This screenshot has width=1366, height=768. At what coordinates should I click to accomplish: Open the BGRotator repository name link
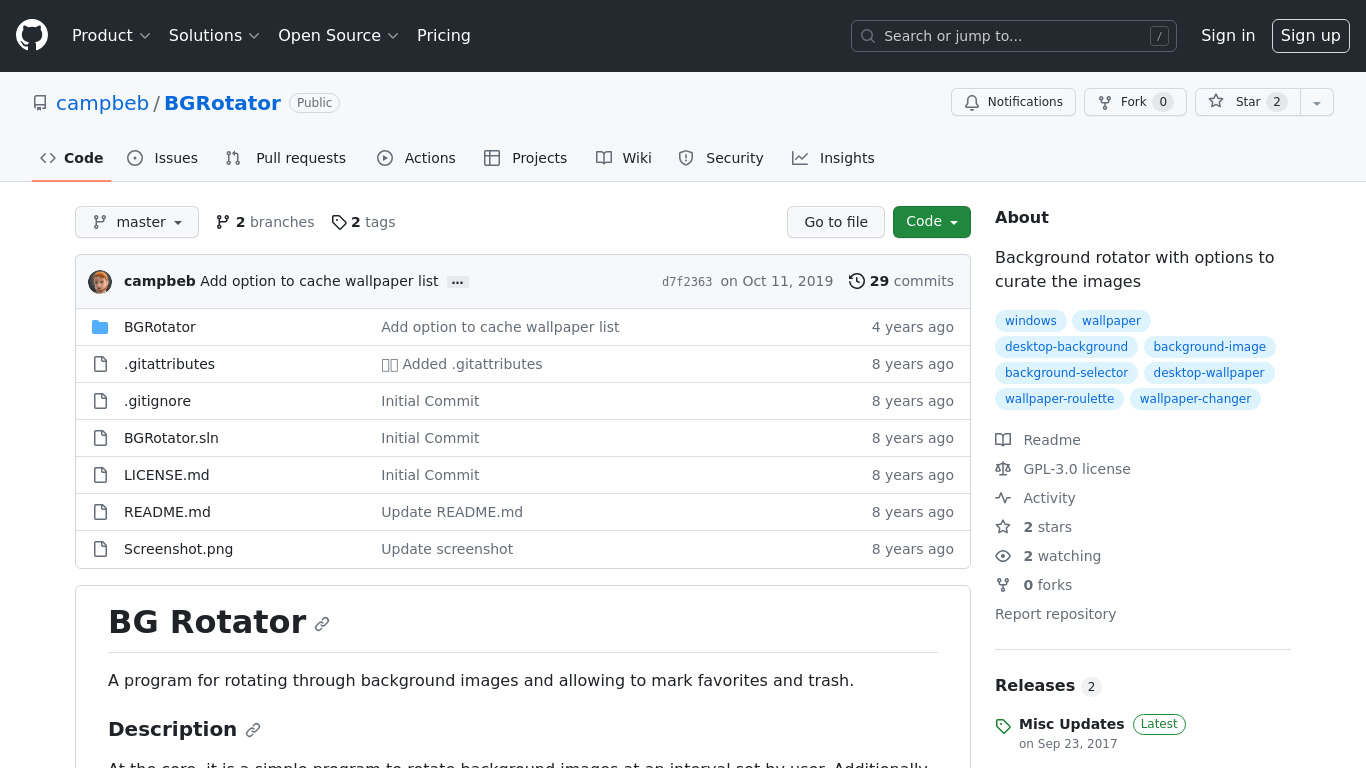click(222, 103)
